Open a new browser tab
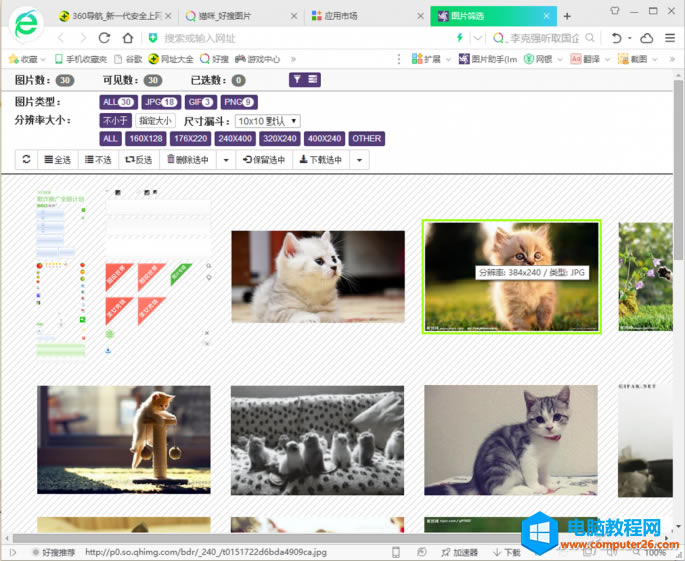The image size is (685, 561). pos(567,16)
